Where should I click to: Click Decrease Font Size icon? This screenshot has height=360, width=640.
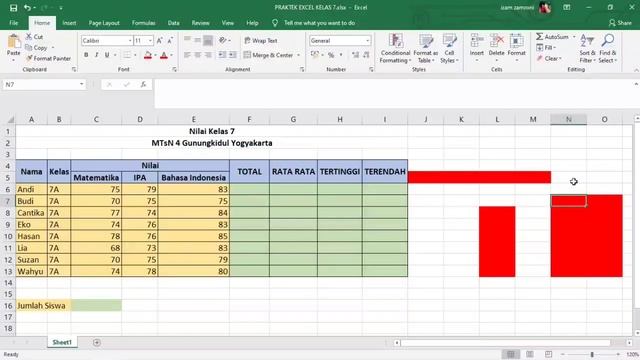click(170, 40)
